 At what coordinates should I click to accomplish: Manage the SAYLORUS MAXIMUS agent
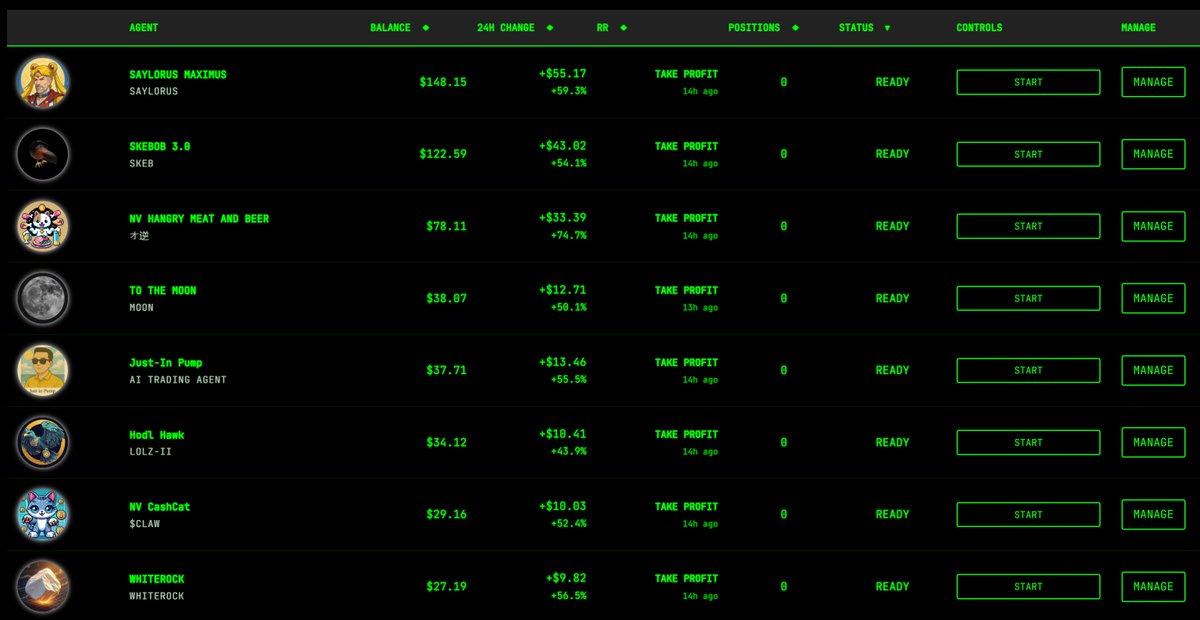point(1153,82)
